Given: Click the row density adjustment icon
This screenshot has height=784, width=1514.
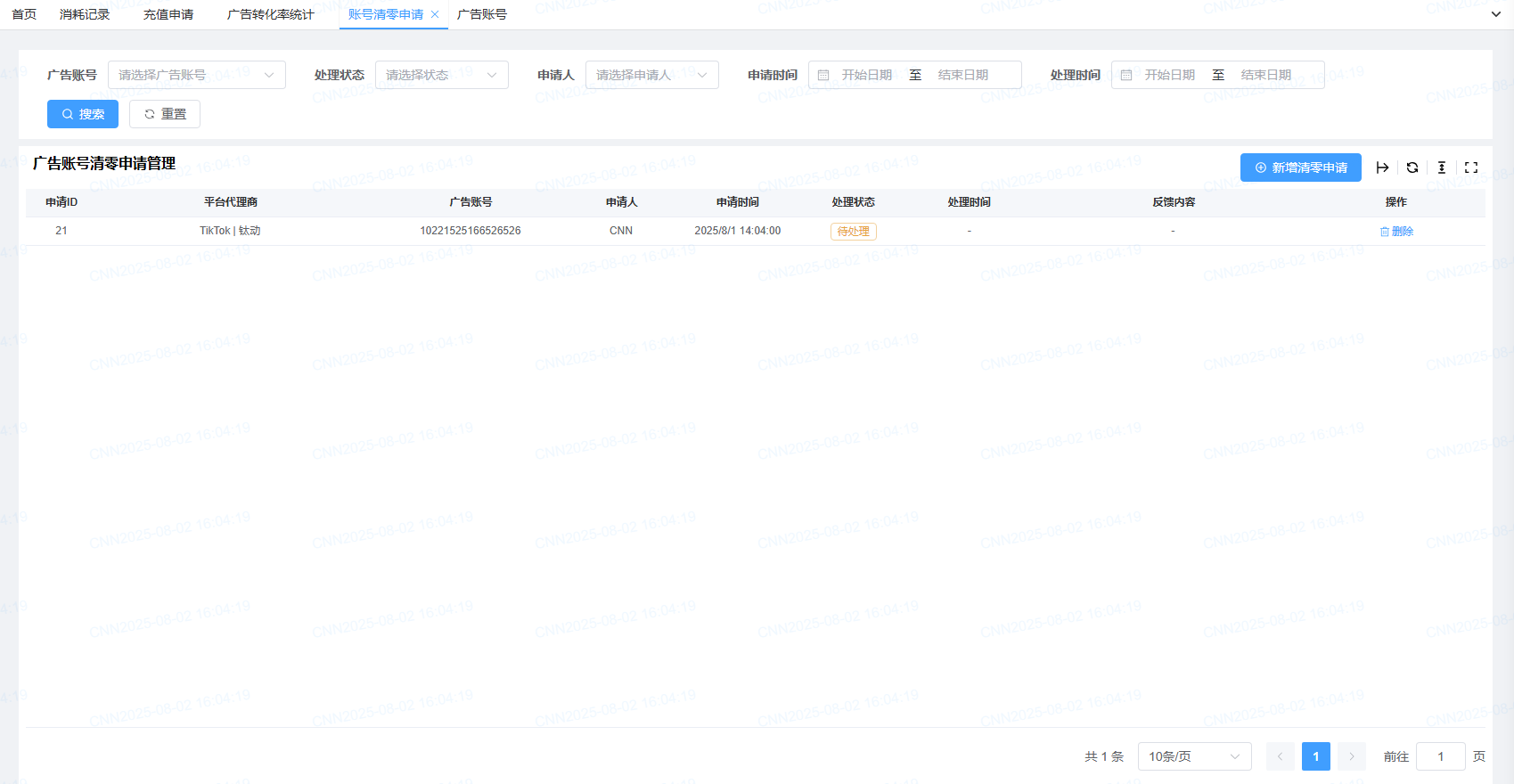Looking at the screenshot, I should click(1442, 167).
